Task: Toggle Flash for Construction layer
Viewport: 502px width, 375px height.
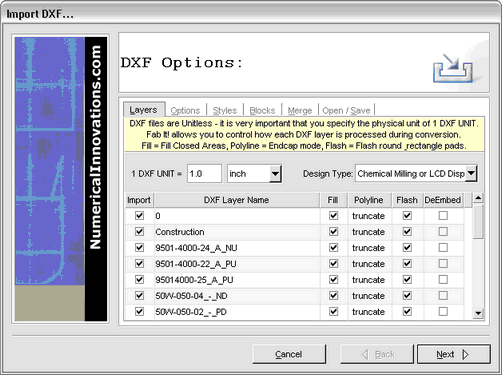Action: pos(407,232)
